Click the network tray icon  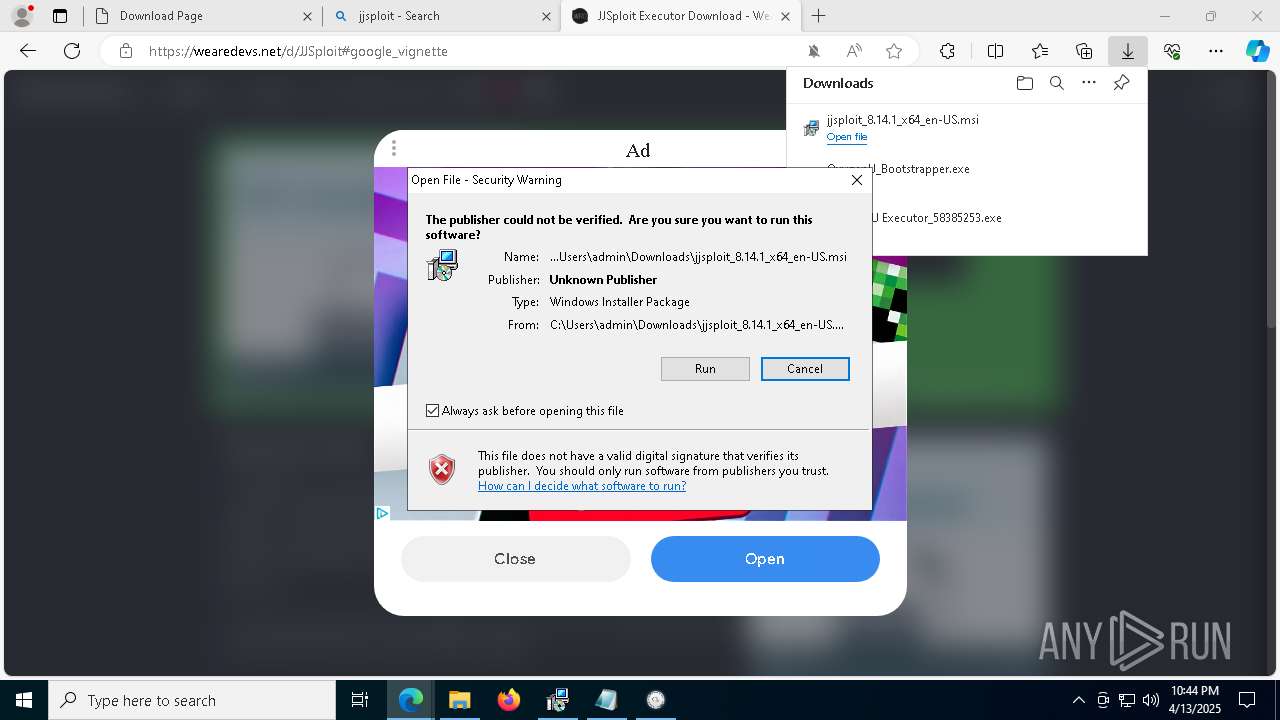click(1127, 700)
